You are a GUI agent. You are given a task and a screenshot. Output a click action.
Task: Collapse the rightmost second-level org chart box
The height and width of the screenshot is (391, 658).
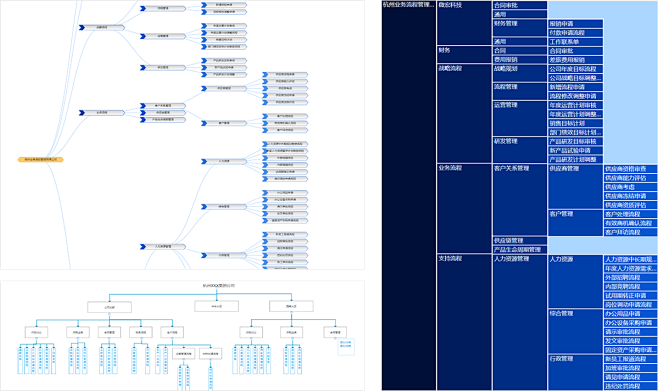pyautogui.click(x=291, y=313)
